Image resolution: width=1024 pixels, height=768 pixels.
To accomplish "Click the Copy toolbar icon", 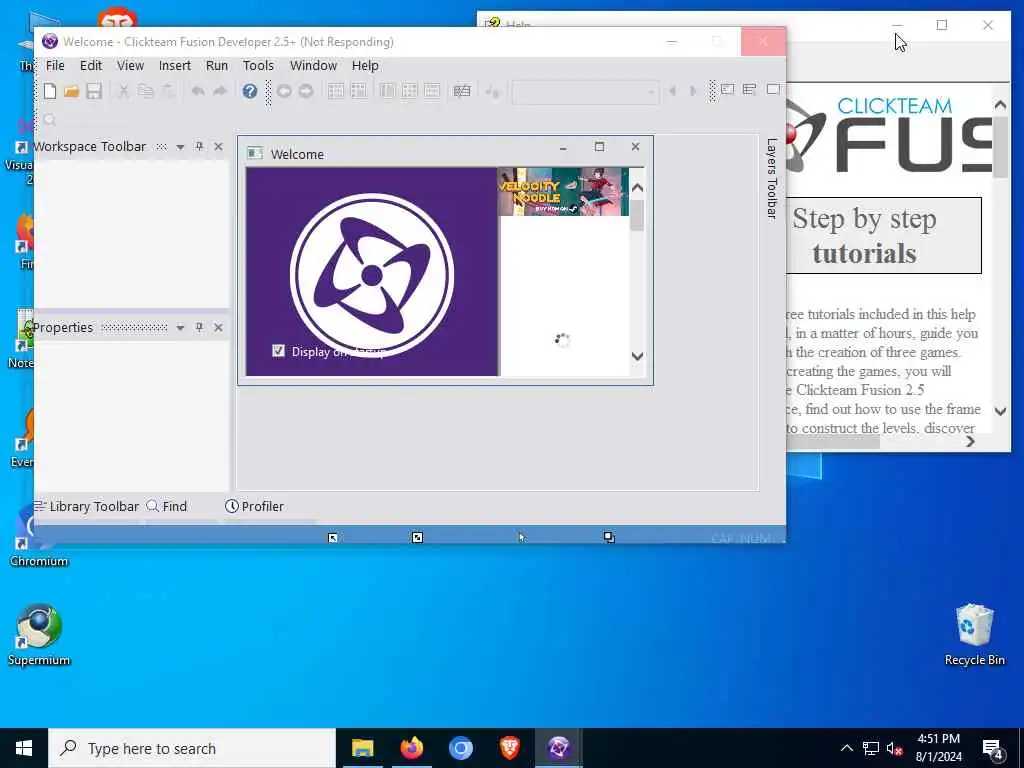I will [x=146, y=91].
